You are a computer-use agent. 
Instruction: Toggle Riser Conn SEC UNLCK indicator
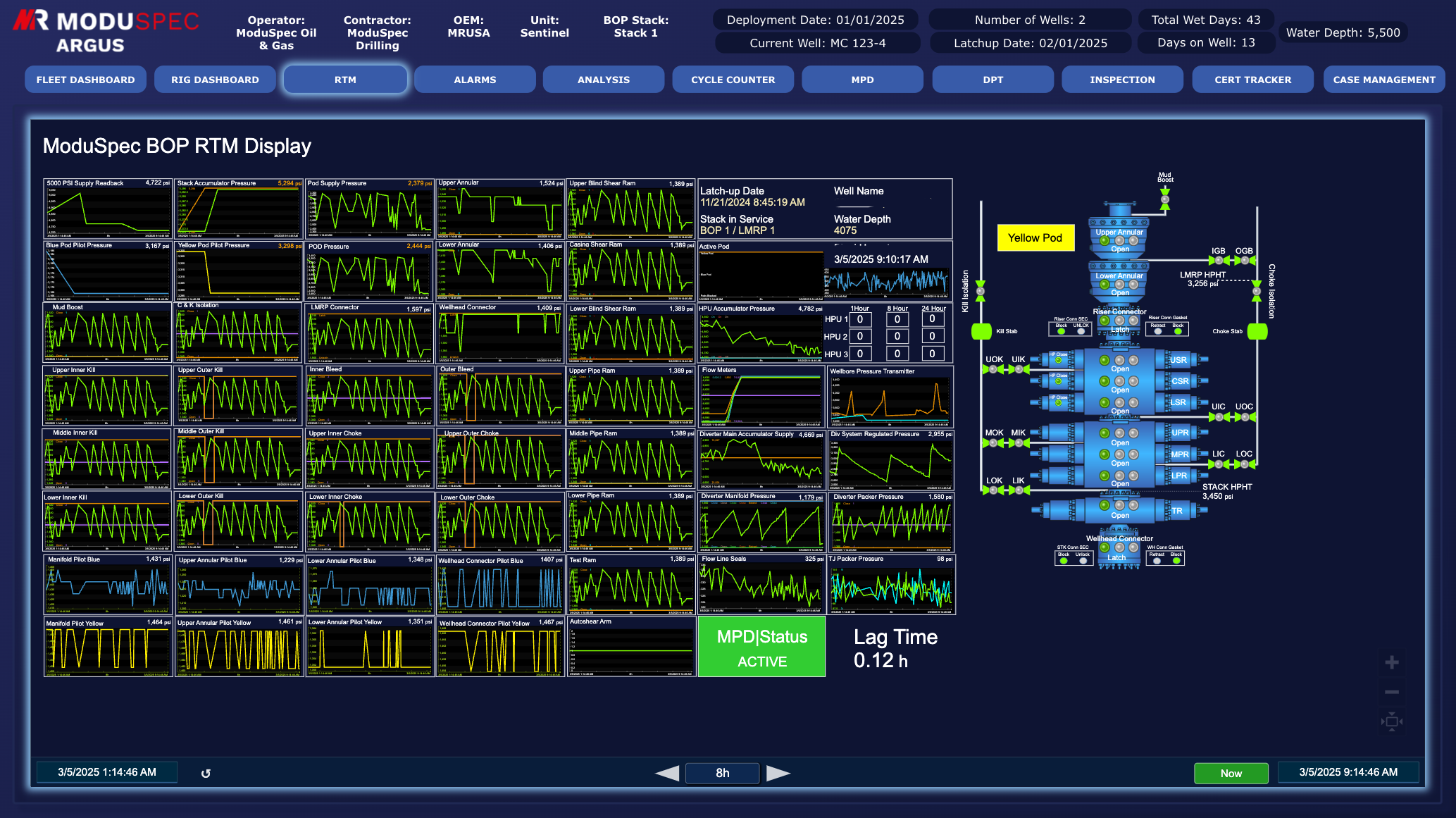(x=1081, y=331)
